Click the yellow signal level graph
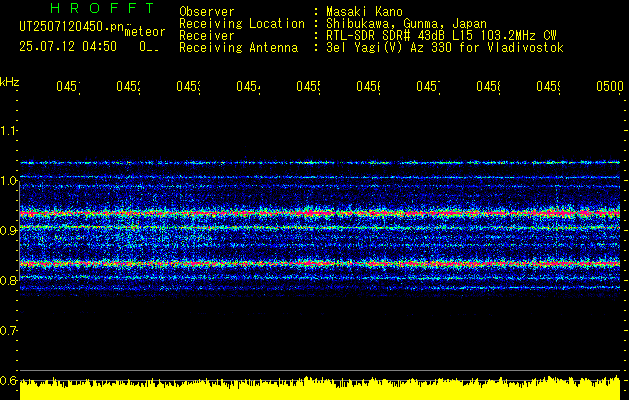The width and height of the screenshot is (629, 400). click(x=320, y=388)
